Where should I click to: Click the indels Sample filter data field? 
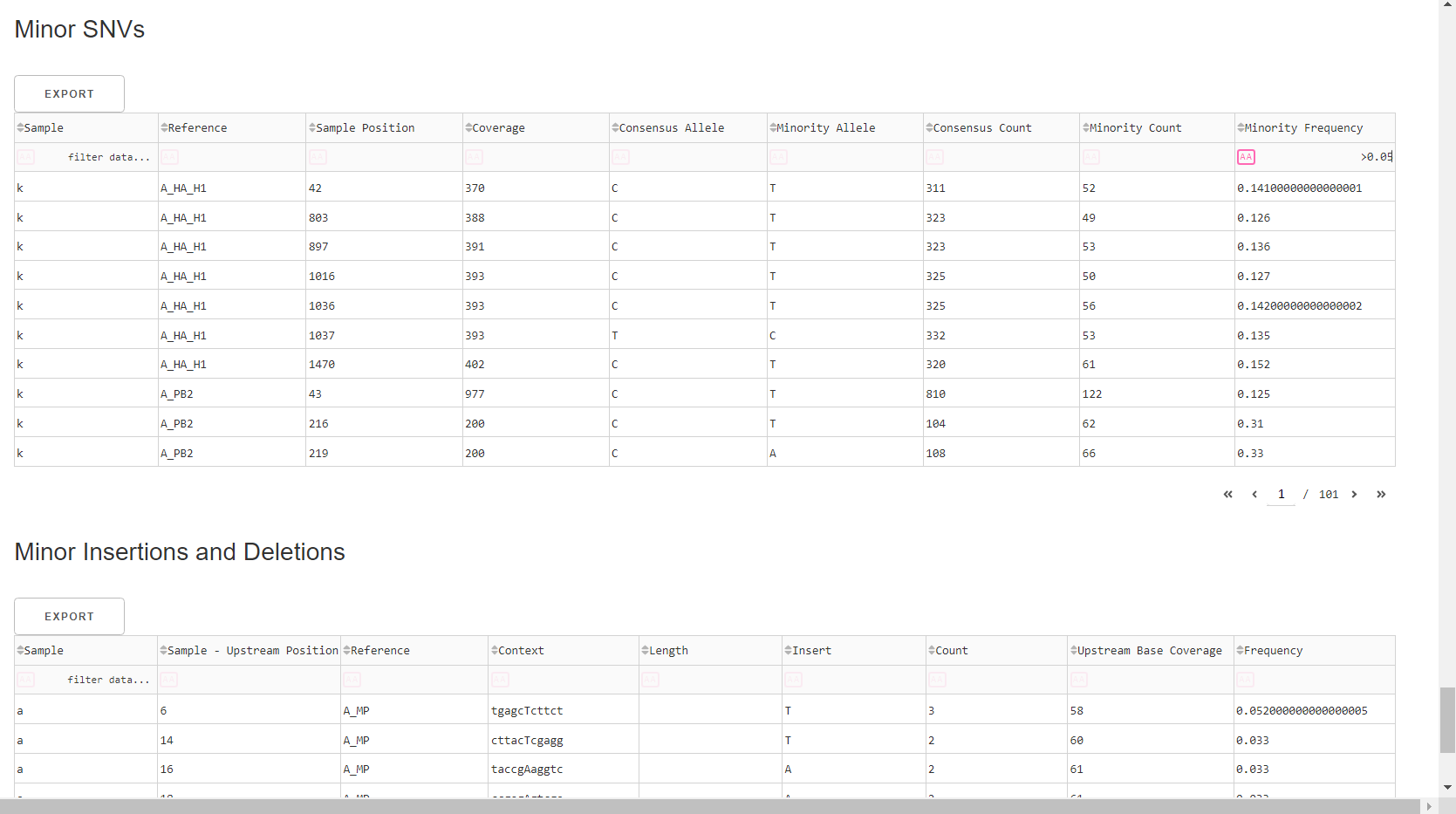(x=96, y=680)
